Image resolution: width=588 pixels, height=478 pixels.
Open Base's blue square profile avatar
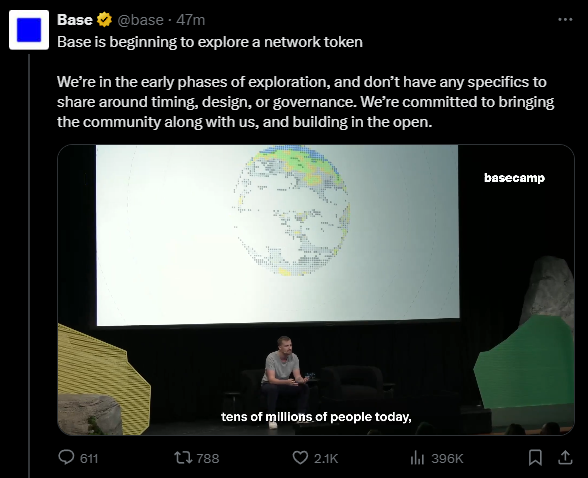click(x=29, y=30)
